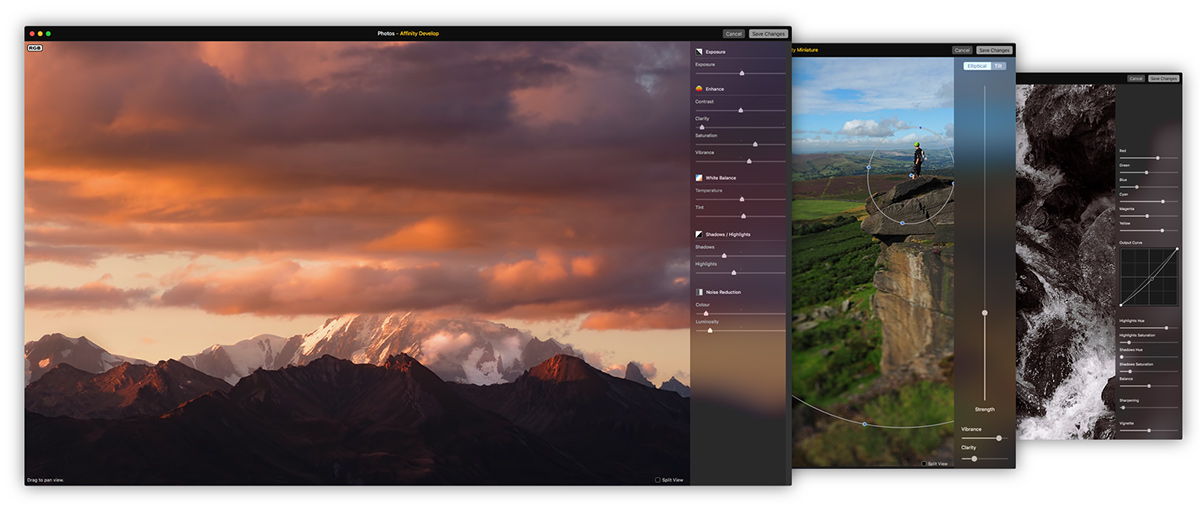Click the Exposure slider handle
Screen dimensions: 1200x520
point(741,73)
